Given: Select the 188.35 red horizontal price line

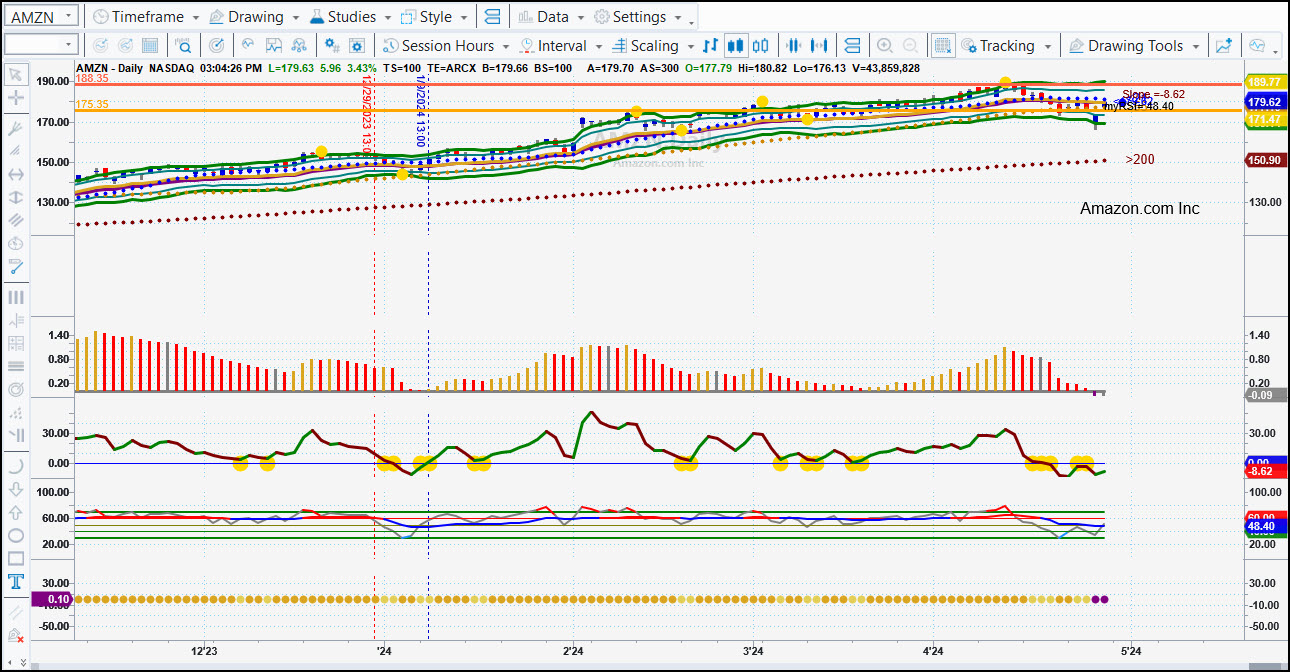Looking at the screenshot, I should [x=660, y=85].
